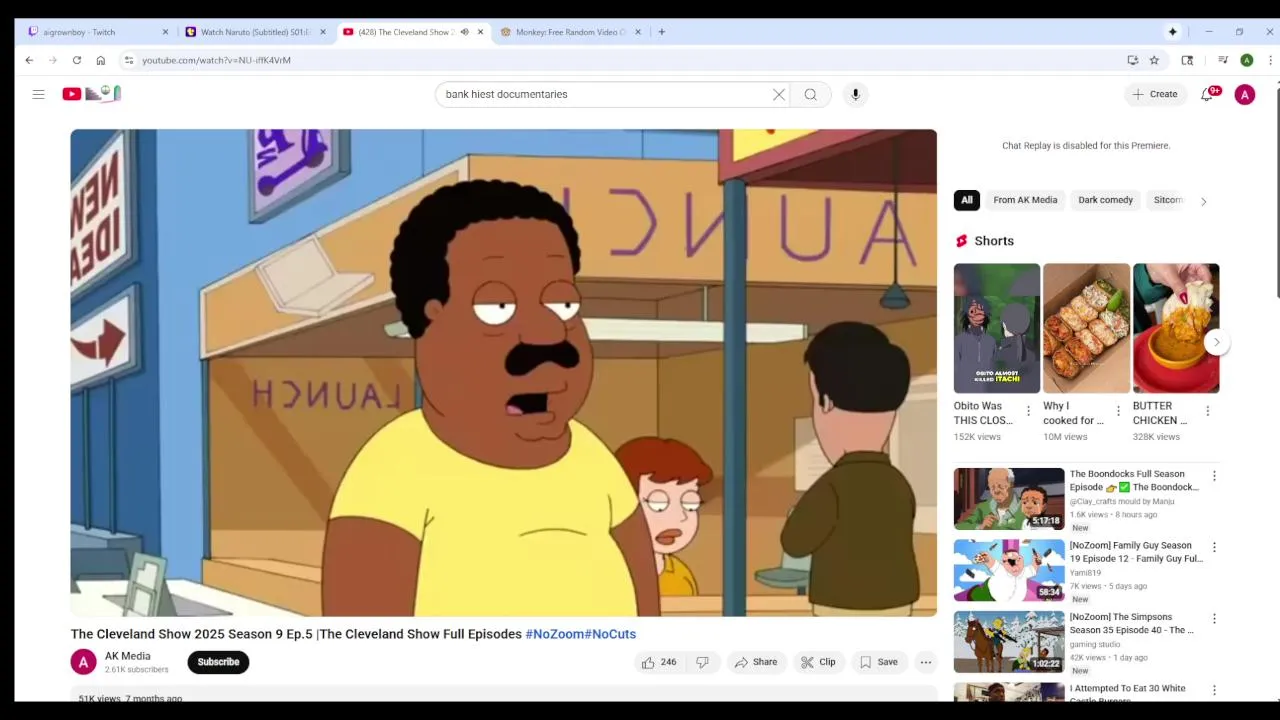Subscribe to AK Media
The height and width of the screenshot is (720, 1280).
click(218, 662)
